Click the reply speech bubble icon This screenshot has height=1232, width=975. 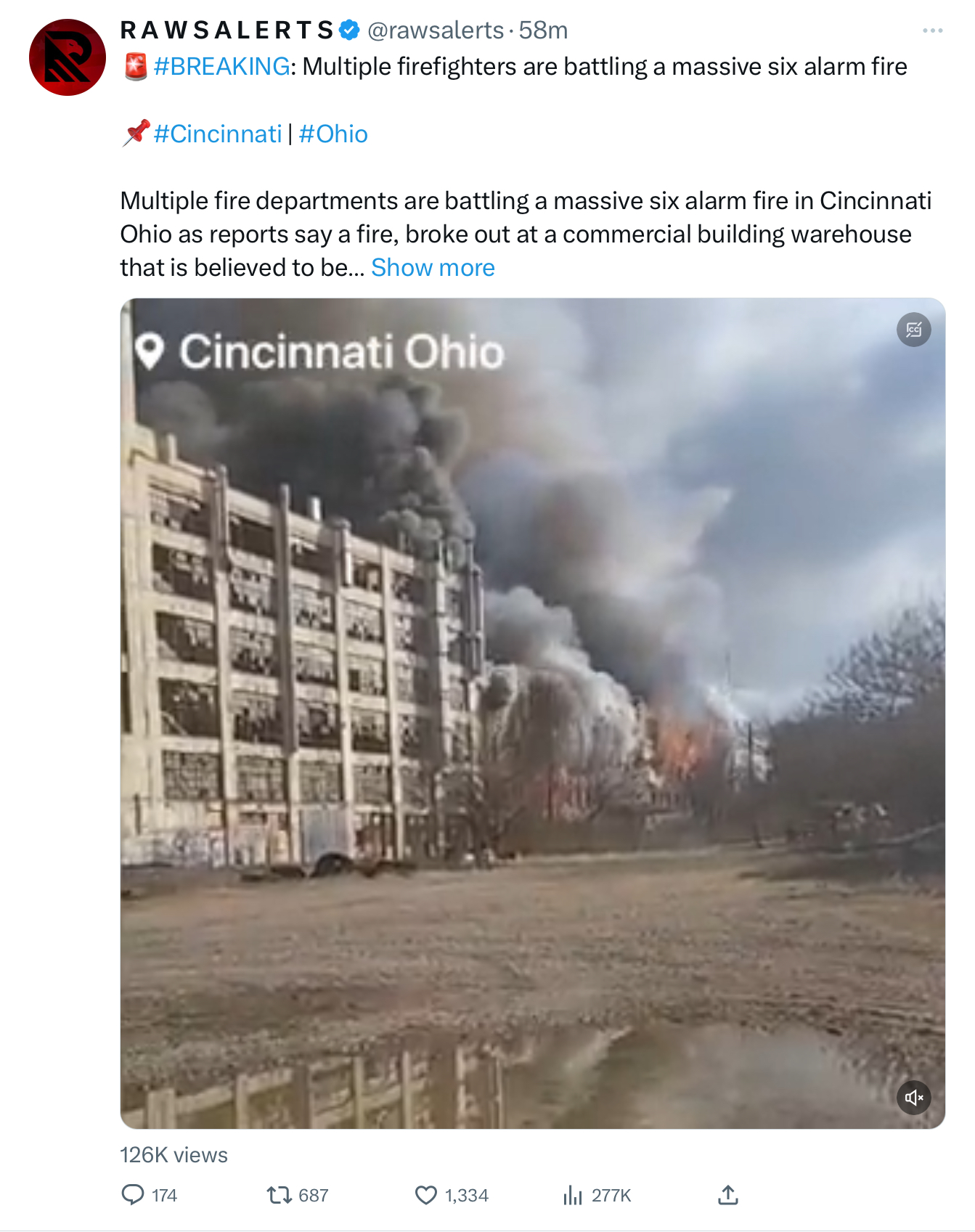[133, 1194]
